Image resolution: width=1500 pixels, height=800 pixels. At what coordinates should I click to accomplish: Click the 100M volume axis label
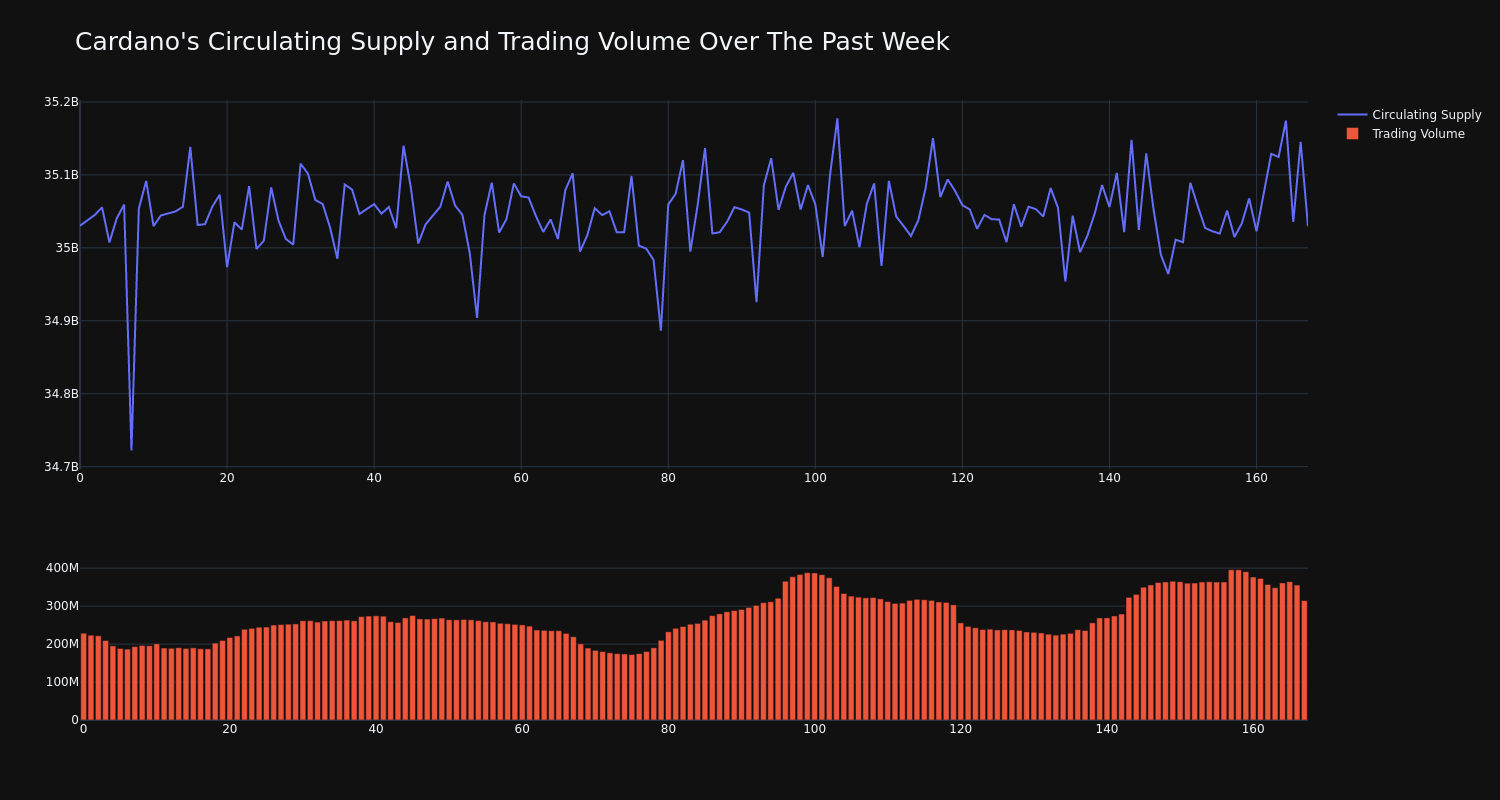(61, 682)
